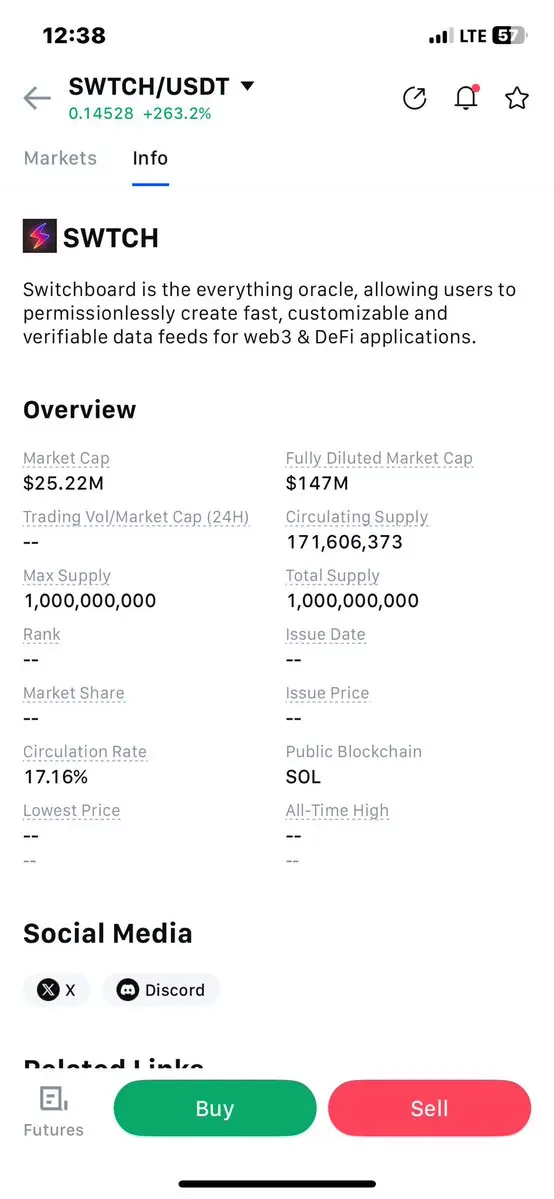This screenshot has width=554, height=1199.
Task: Open the X social media link
Action: (57, 990)
